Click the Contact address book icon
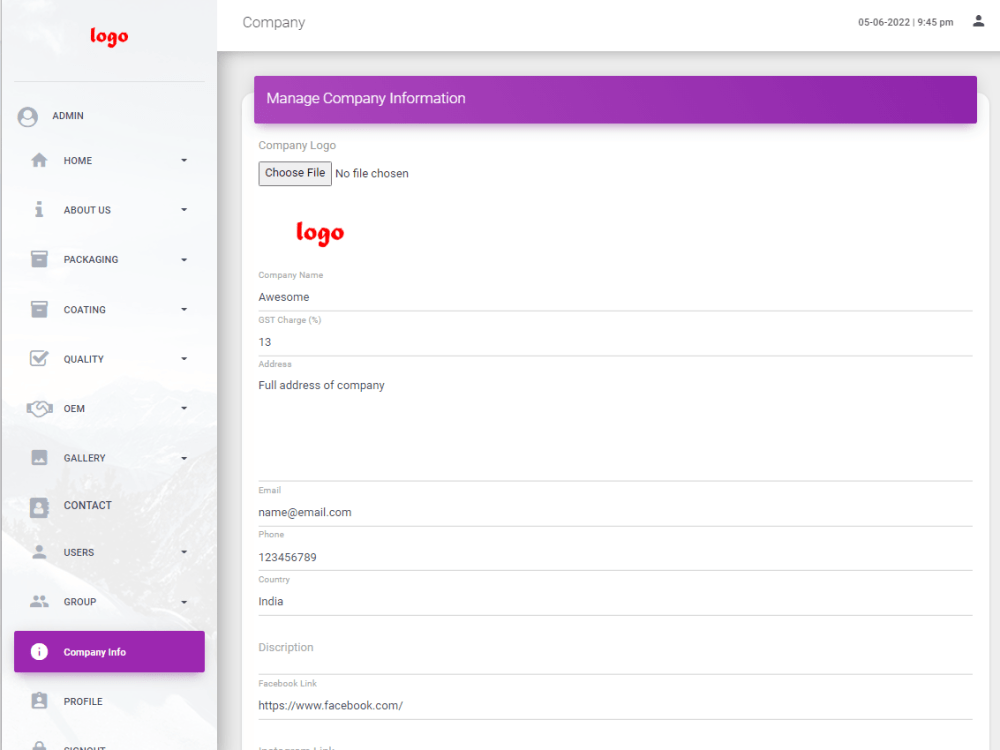1000x750 pixels. point(40,507)
